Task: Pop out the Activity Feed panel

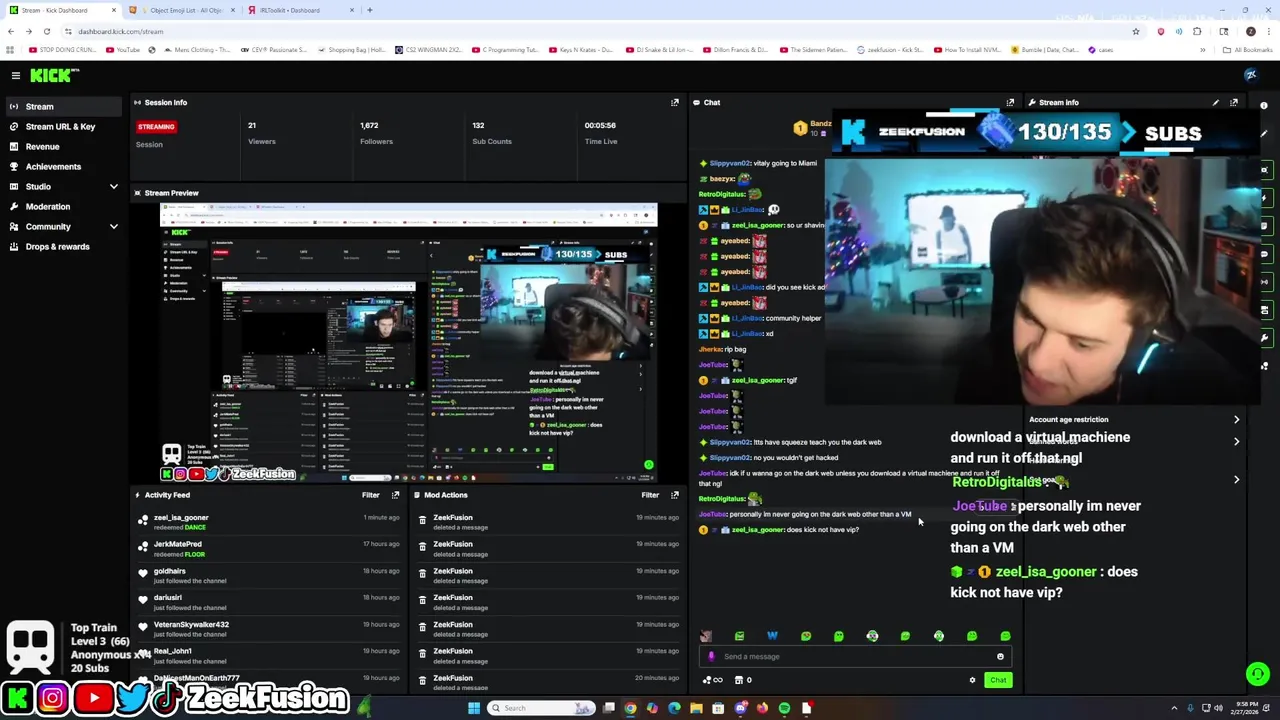Action: tap(396, 495)
